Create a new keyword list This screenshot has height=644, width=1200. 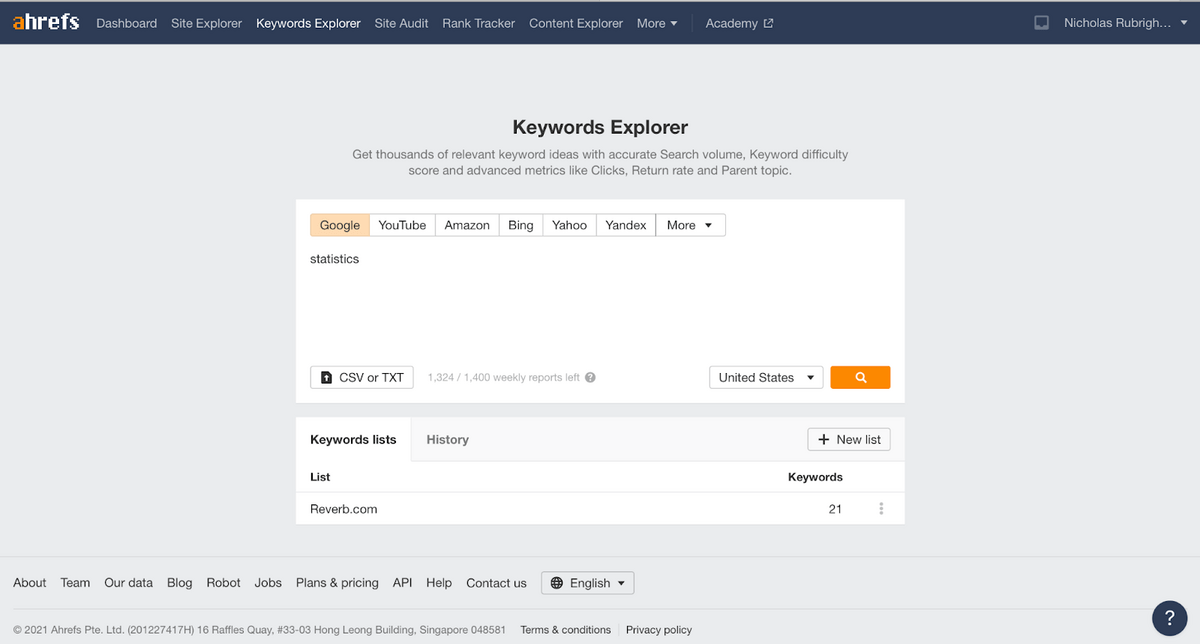849,439
